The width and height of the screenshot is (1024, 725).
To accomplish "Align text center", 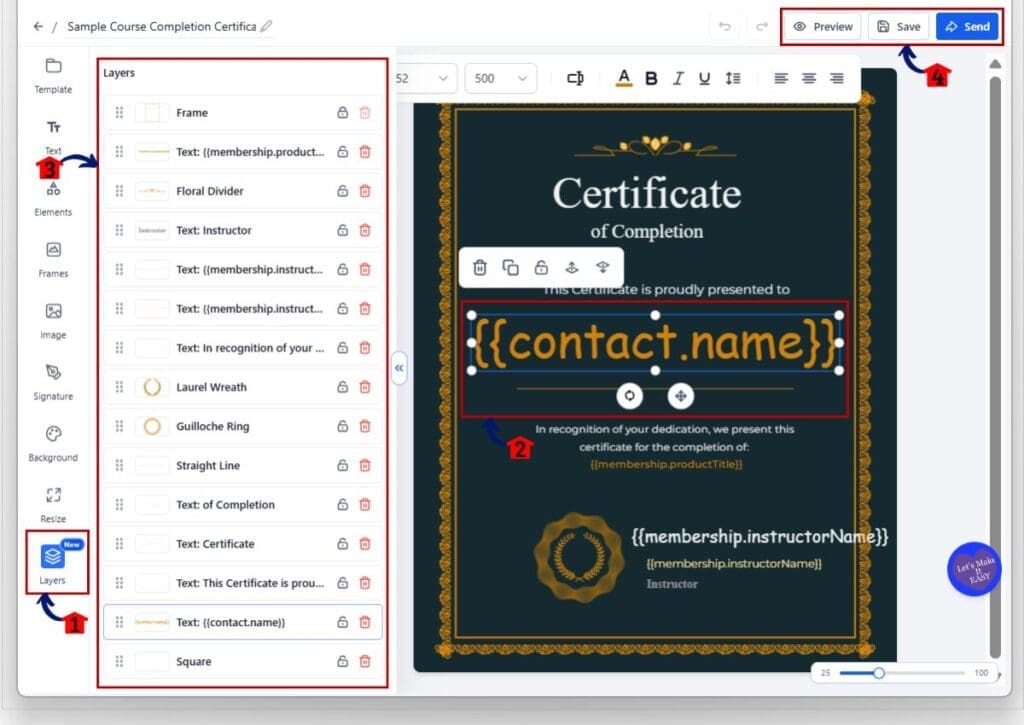I will pos(808,78).
